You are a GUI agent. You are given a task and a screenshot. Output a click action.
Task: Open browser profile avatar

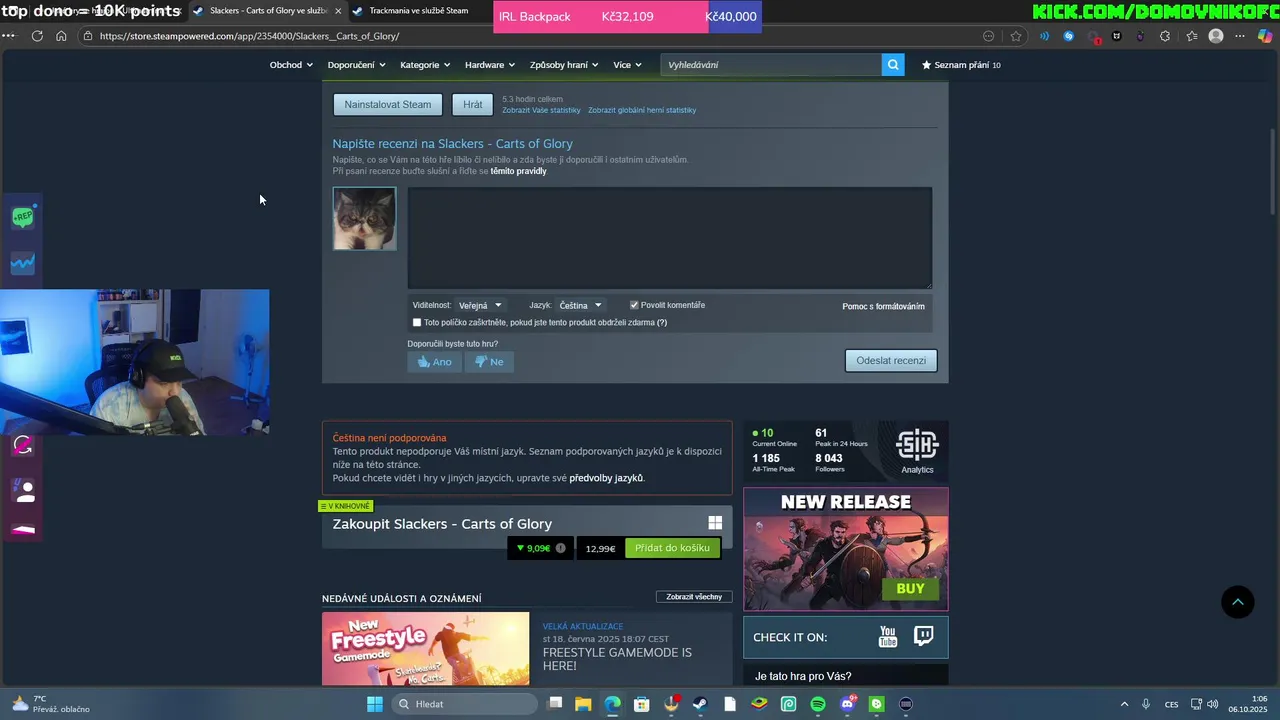pyautogui.click(x=1216, y=36)
